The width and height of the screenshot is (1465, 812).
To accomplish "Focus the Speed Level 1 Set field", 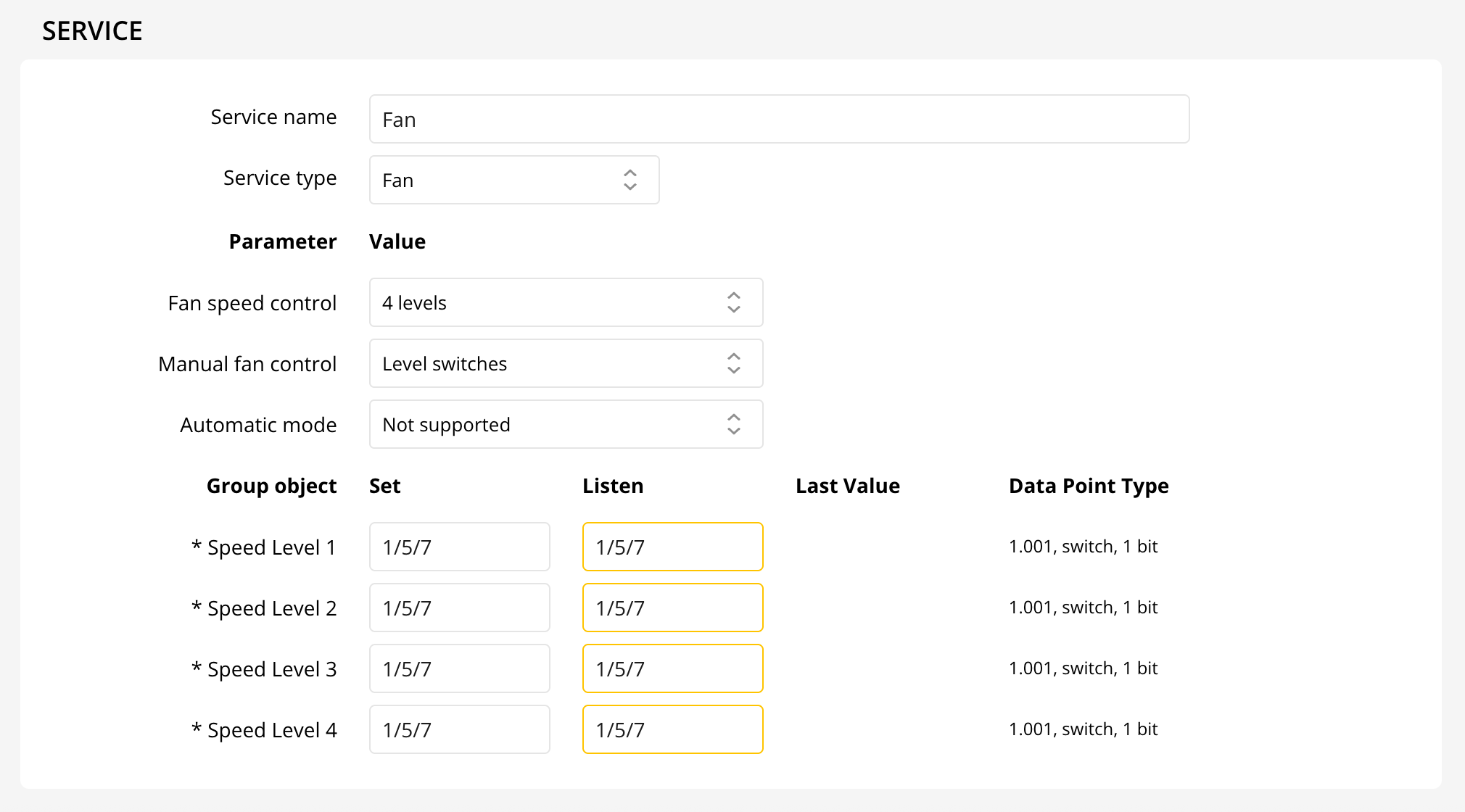I will [x=459, y=547].
